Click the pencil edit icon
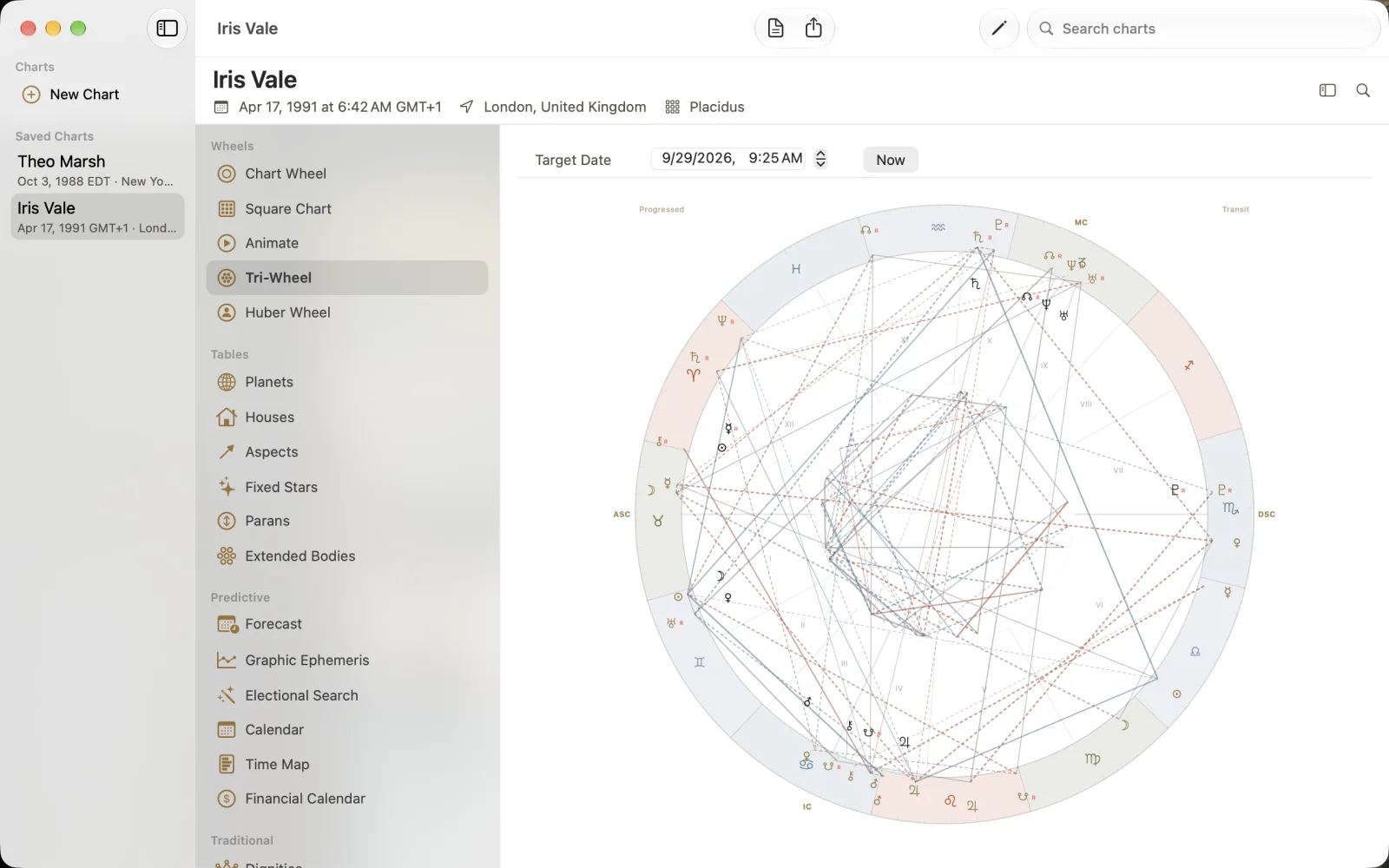1389x868 pixels. click(998, 29)
